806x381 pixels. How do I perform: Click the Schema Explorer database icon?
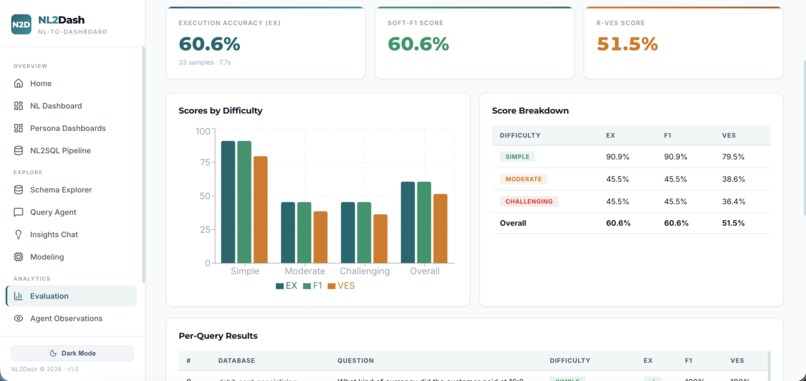(x=19, y=190)
